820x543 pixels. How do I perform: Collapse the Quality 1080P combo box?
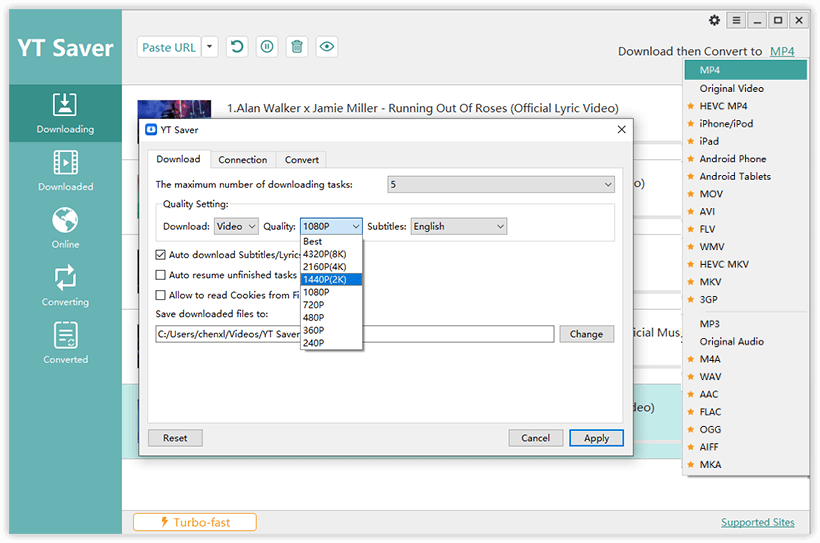pyautogui.click(x=331, y=227)
